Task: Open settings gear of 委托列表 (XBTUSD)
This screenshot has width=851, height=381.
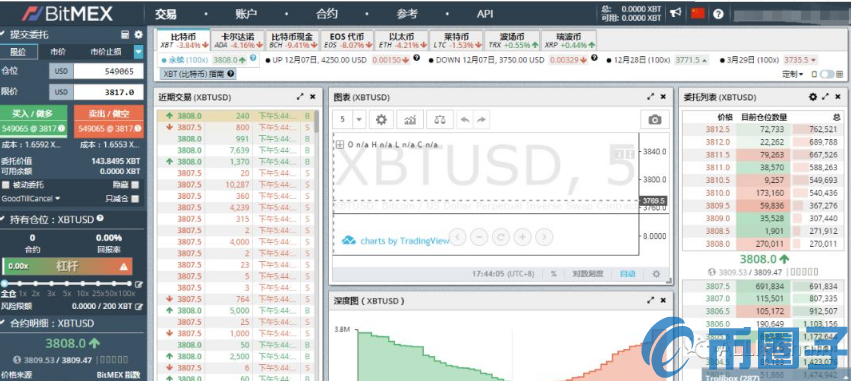Action: tap(812, 97)
